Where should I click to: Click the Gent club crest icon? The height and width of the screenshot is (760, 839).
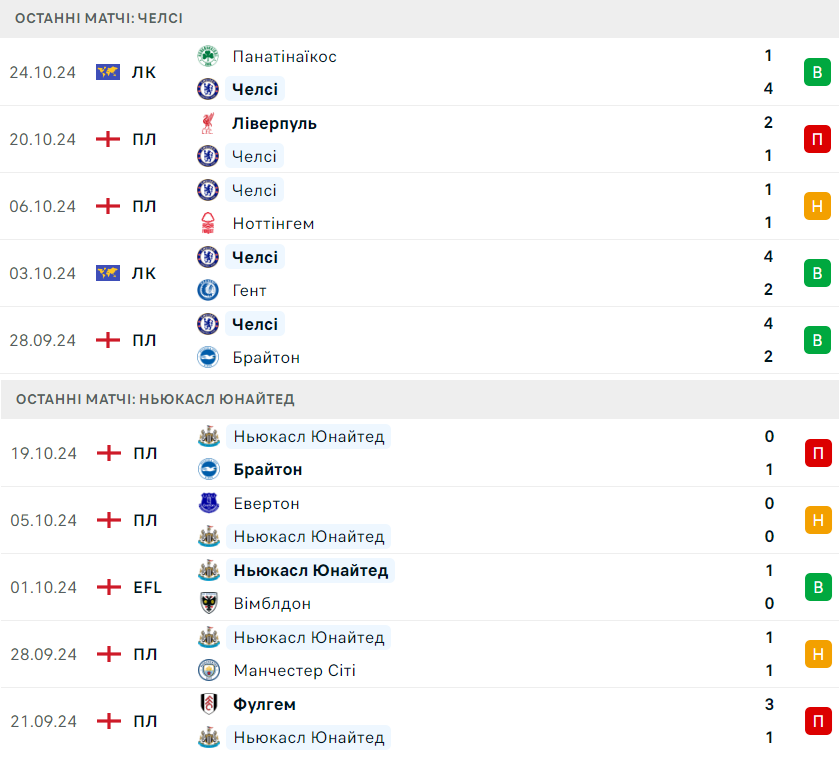click(x=208, y=290)
